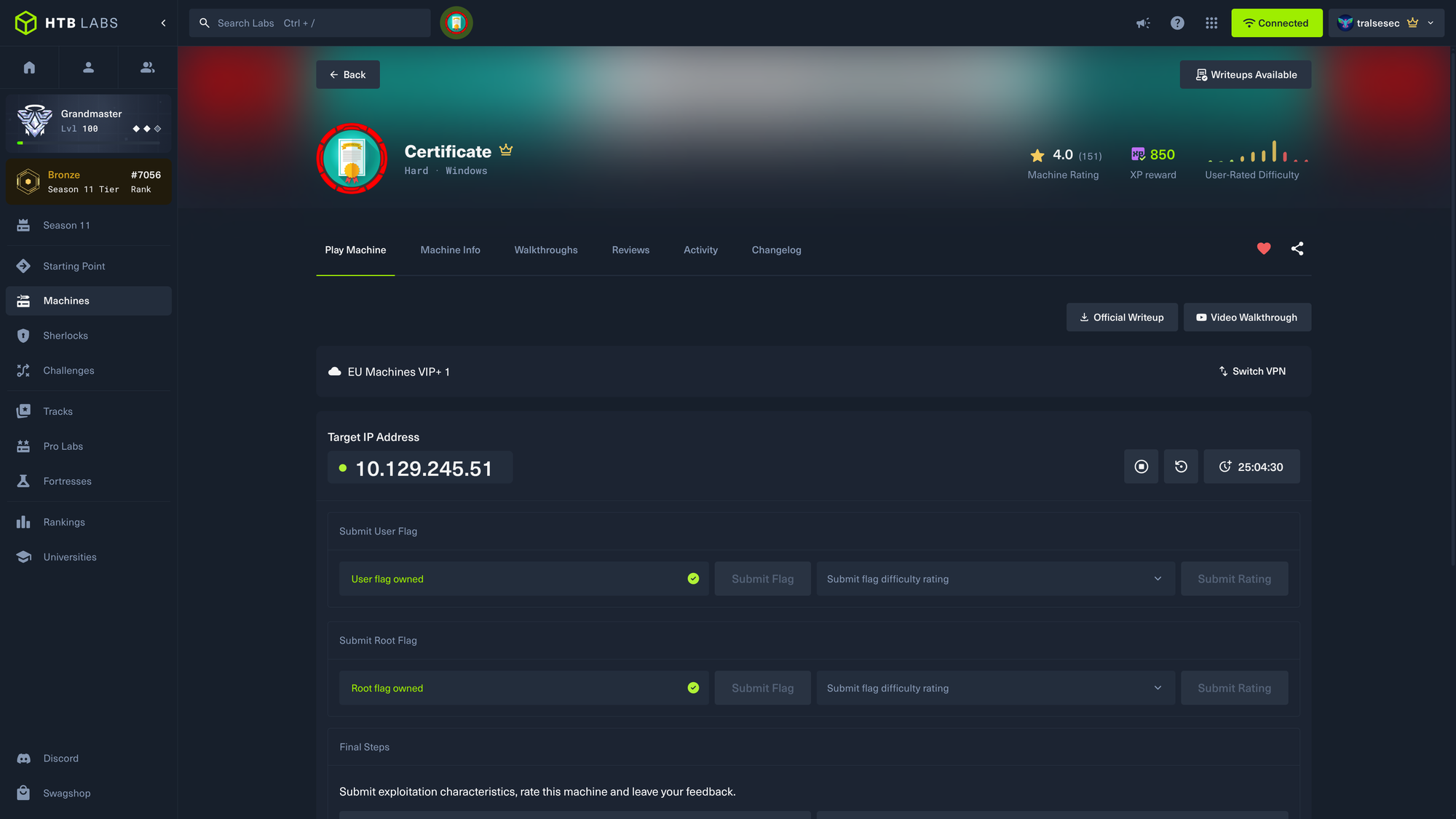The width and height of the screenshot is (1456, 819).
Task: Reset the machine with the reset icon
Action: tap(1181, 467)
